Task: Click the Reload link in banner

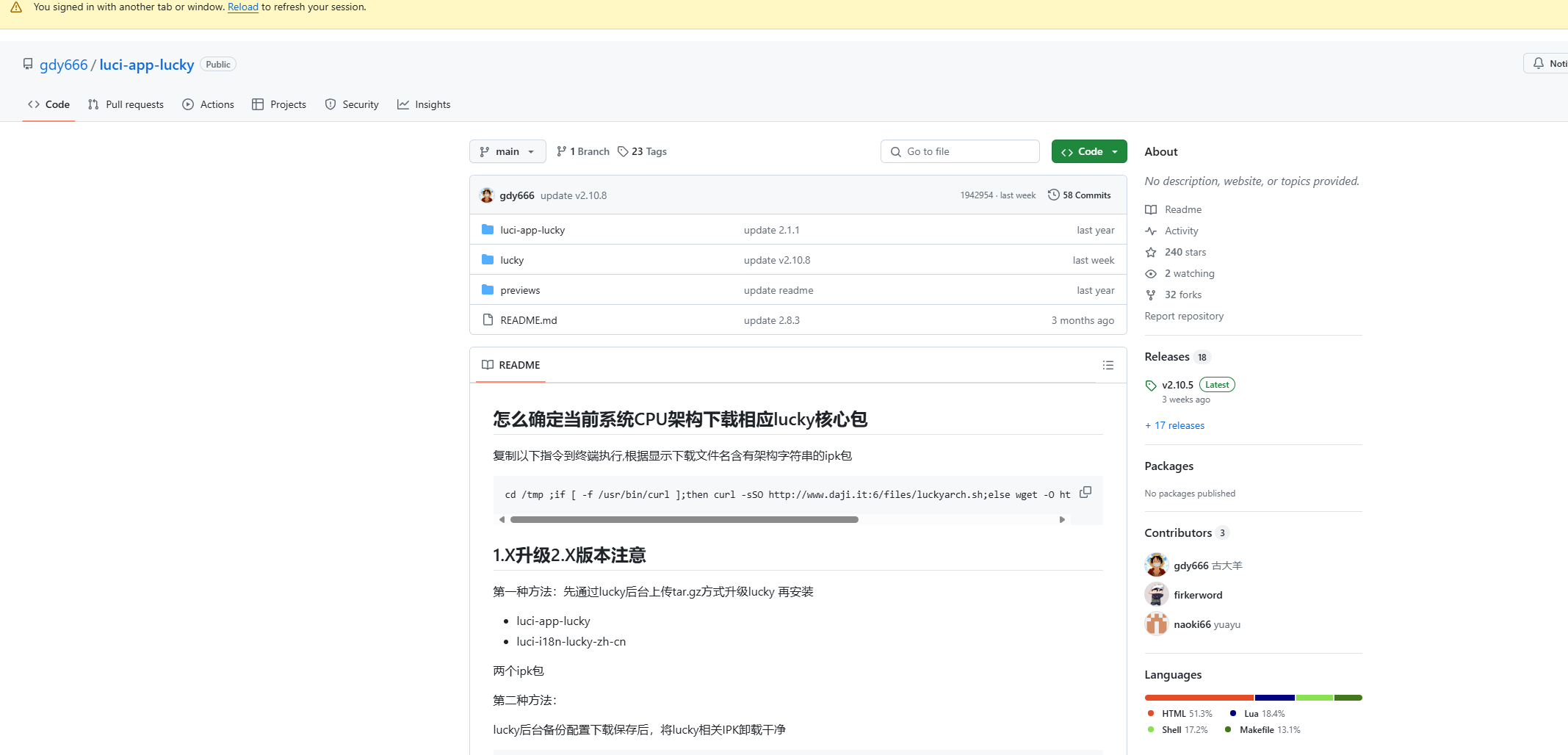Action: [242, 7]
